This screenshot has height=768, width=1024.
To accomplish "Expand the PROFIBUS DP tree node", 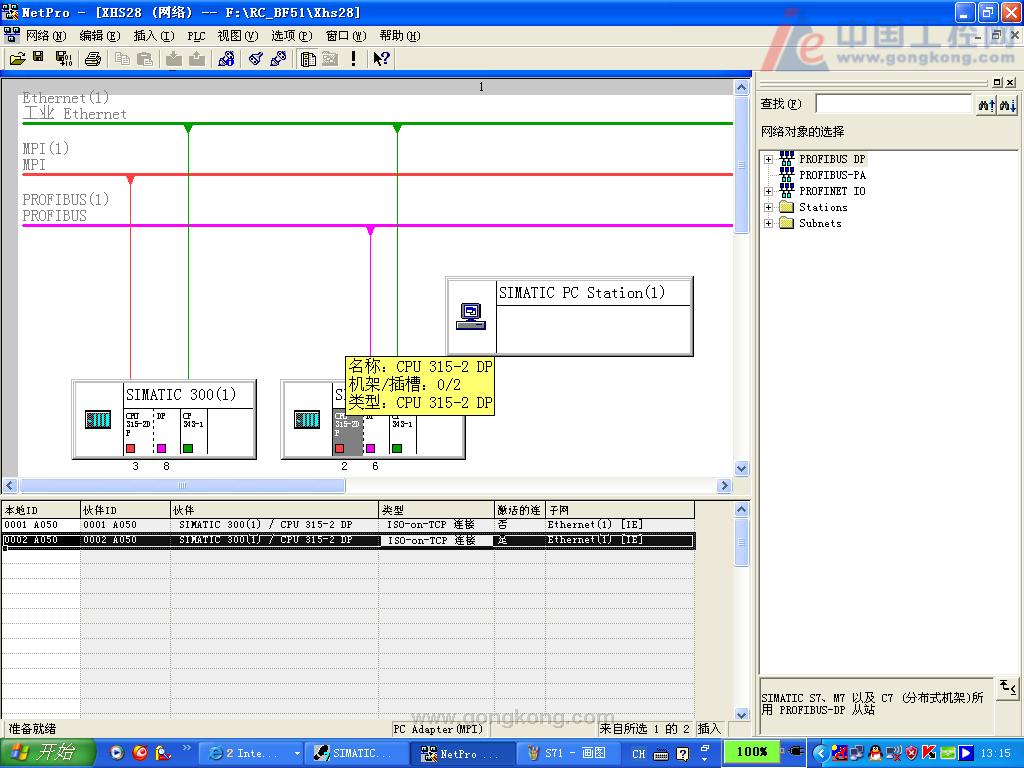I will (x=769, y=159).
